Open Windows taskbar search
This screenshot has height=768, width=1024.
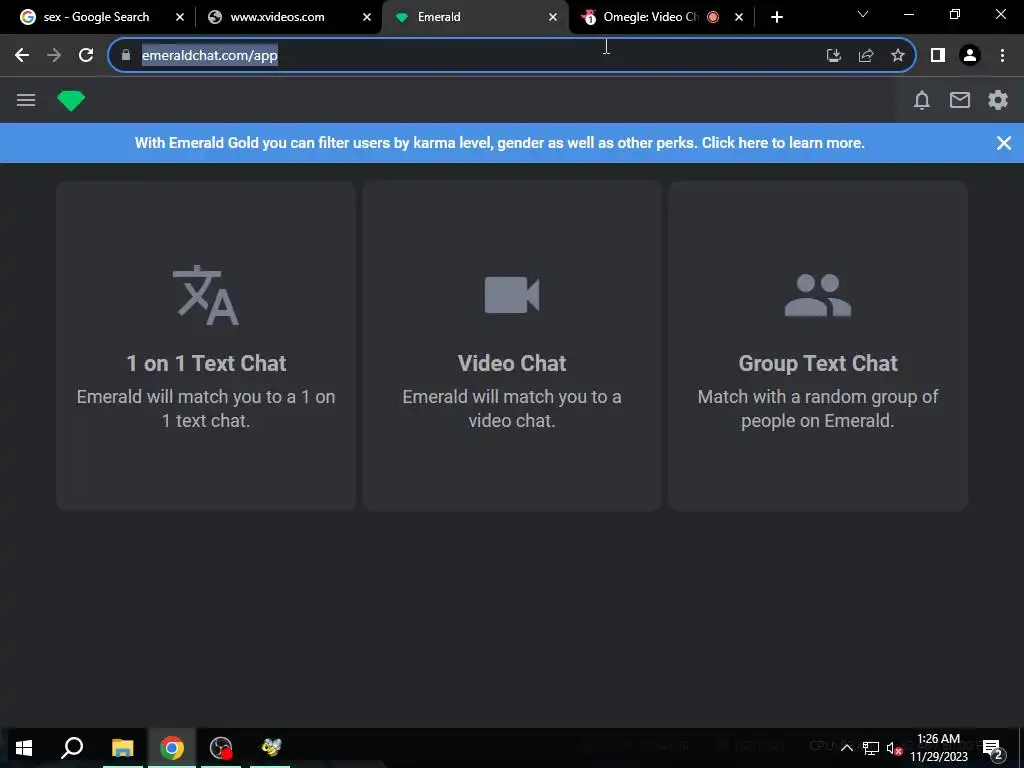pos(72,748)
